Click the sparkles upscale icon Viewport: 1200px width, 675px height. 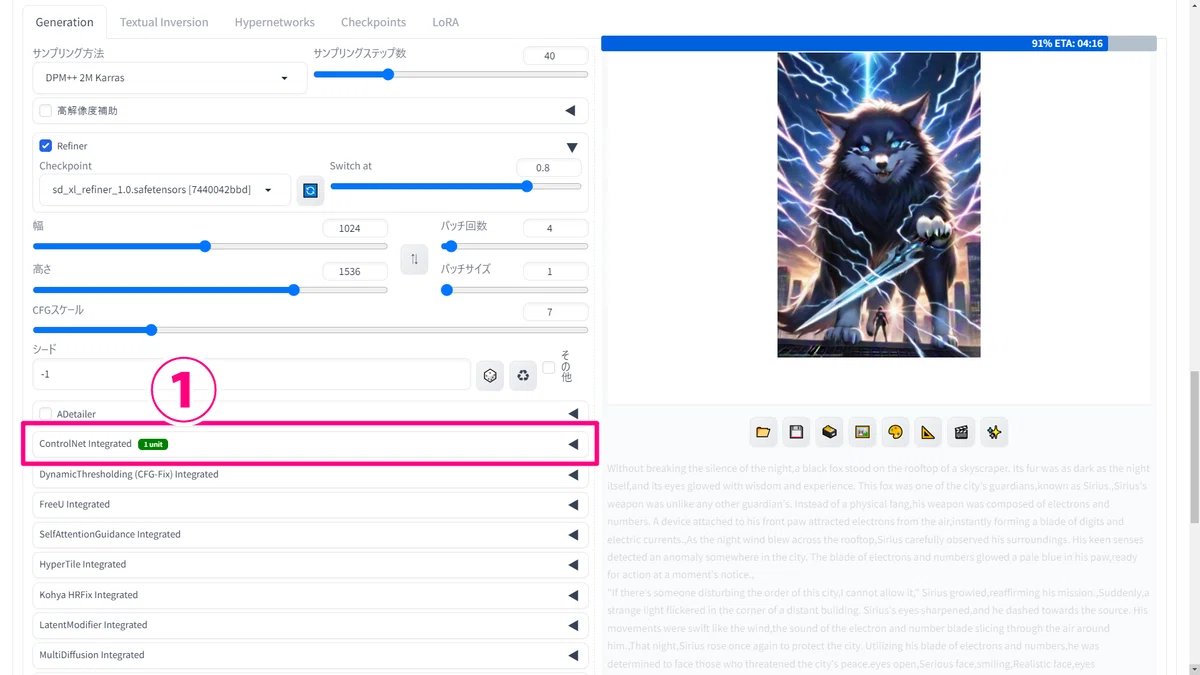pos(994,432)
